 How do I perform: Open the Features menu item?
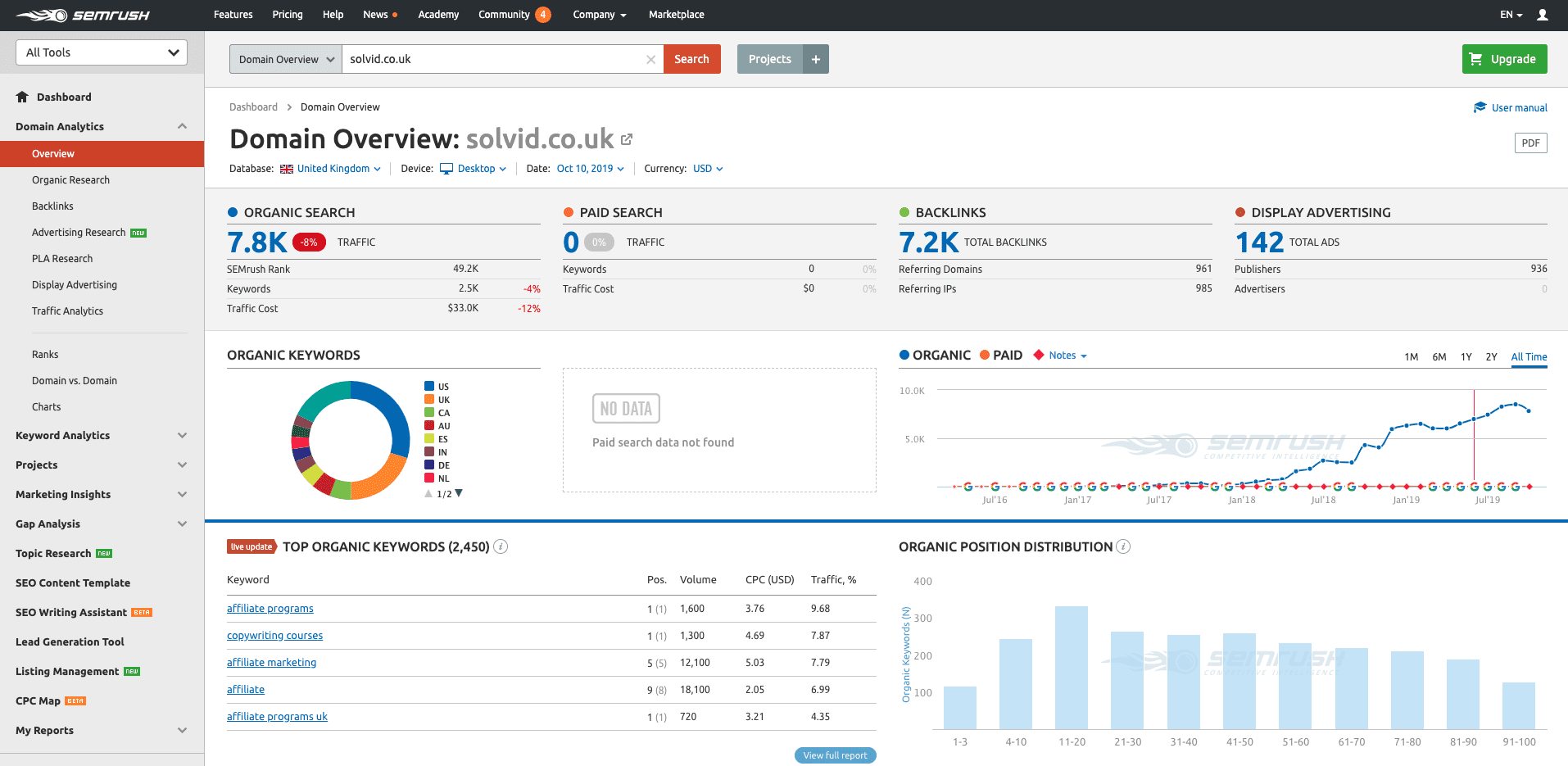tap(233, 15)
